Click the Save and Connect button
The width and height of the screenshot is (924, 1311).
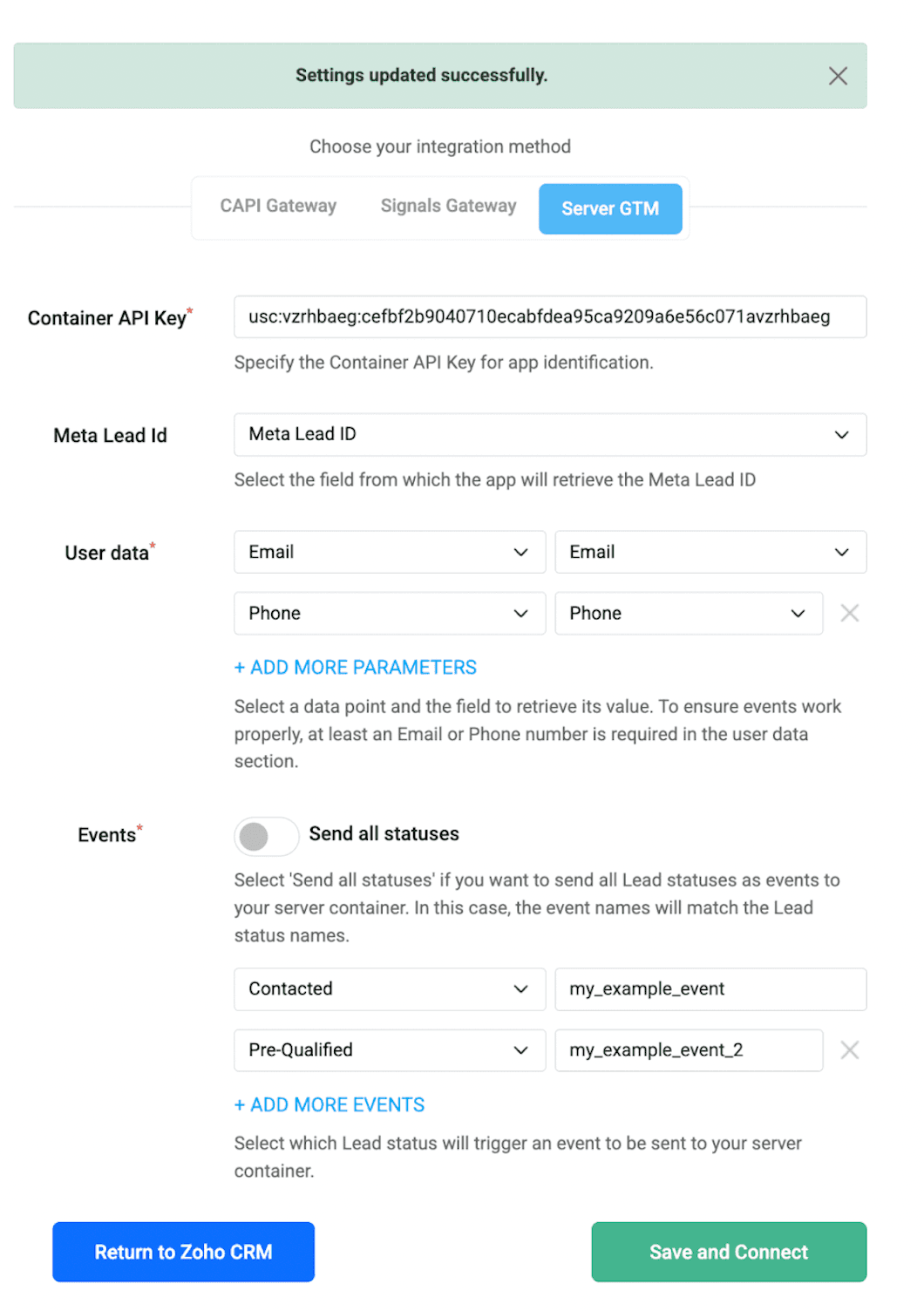pyautogui.click(x=728, y=1252)
